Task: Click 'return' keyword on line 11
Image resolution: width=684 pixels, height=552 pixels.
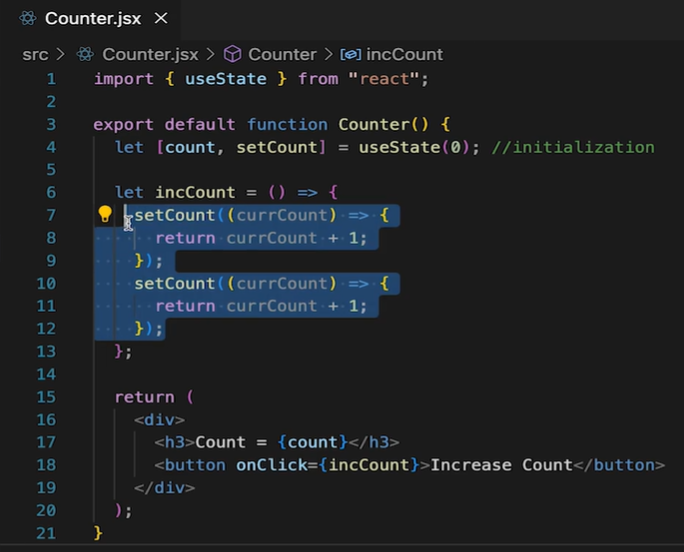Action: pos(185,306)
